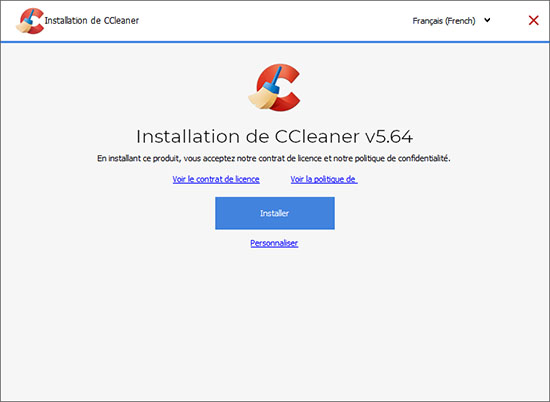
Task: Click blank title bar area beside the title
Action: click(x=274, y=21)
